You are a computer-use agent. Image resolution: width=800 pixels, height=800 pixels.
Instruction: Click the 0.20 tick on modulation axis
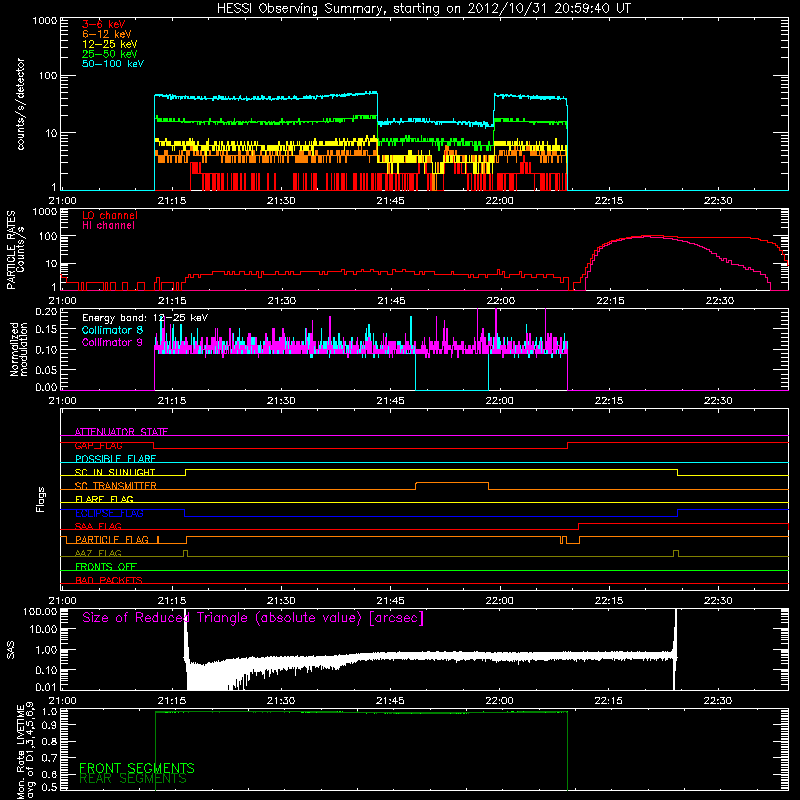tap(45, 312)
